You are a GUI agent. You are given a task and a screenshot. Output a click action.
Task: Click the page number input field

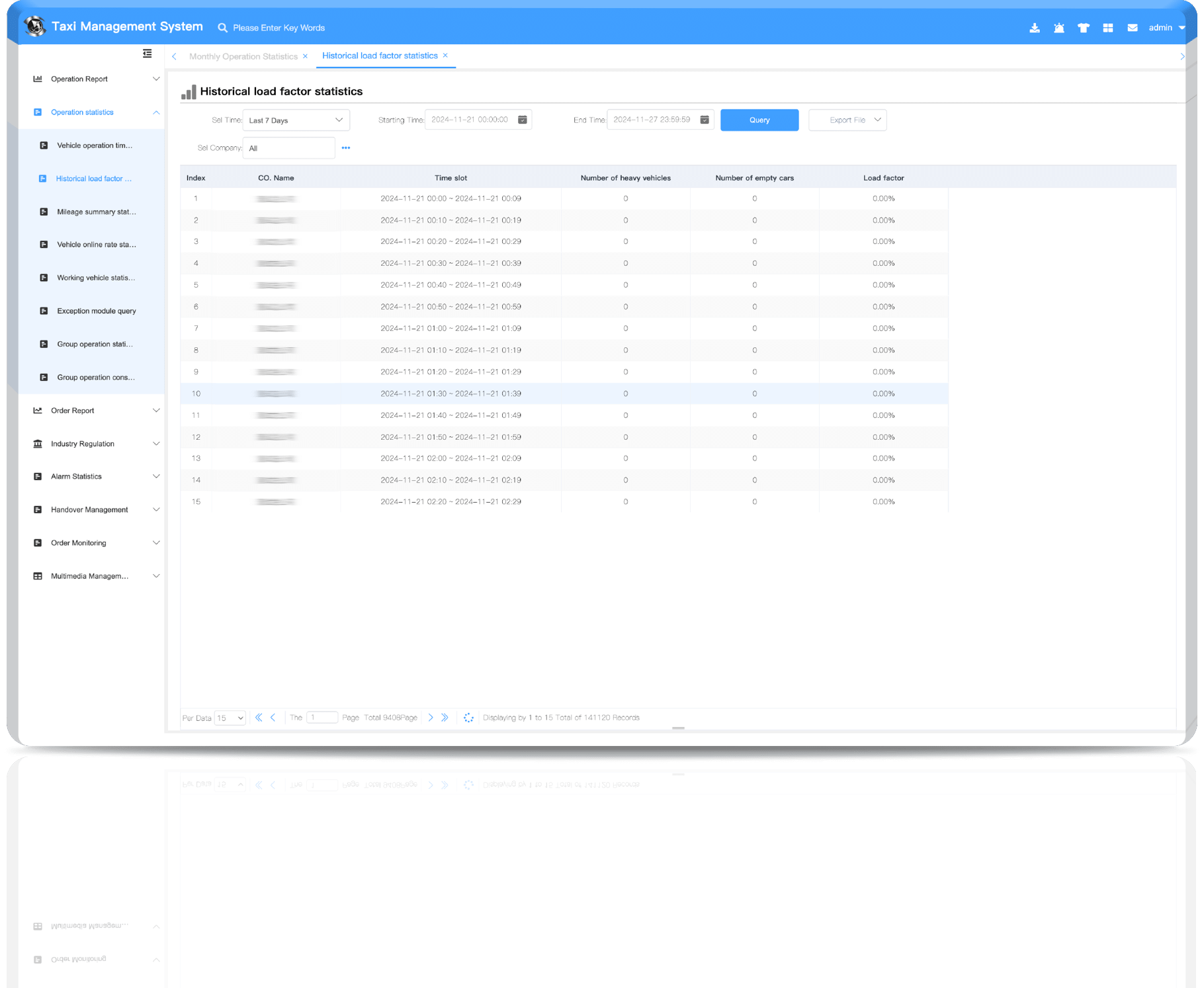pyautogui.click(x=322, y=718)
